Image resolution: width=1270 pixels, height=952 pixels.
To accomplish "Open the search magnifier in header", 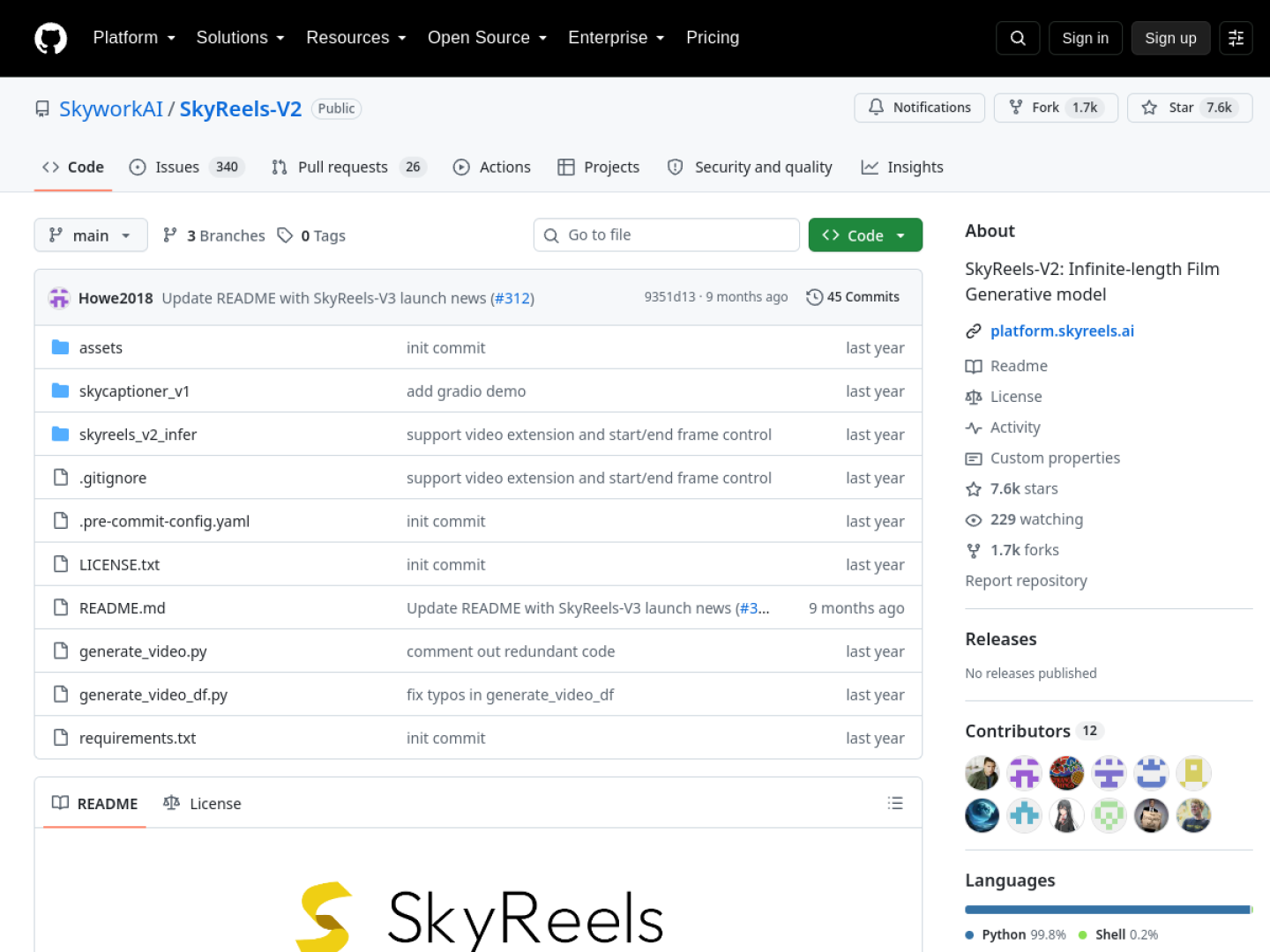I will tap(1018, 38).
